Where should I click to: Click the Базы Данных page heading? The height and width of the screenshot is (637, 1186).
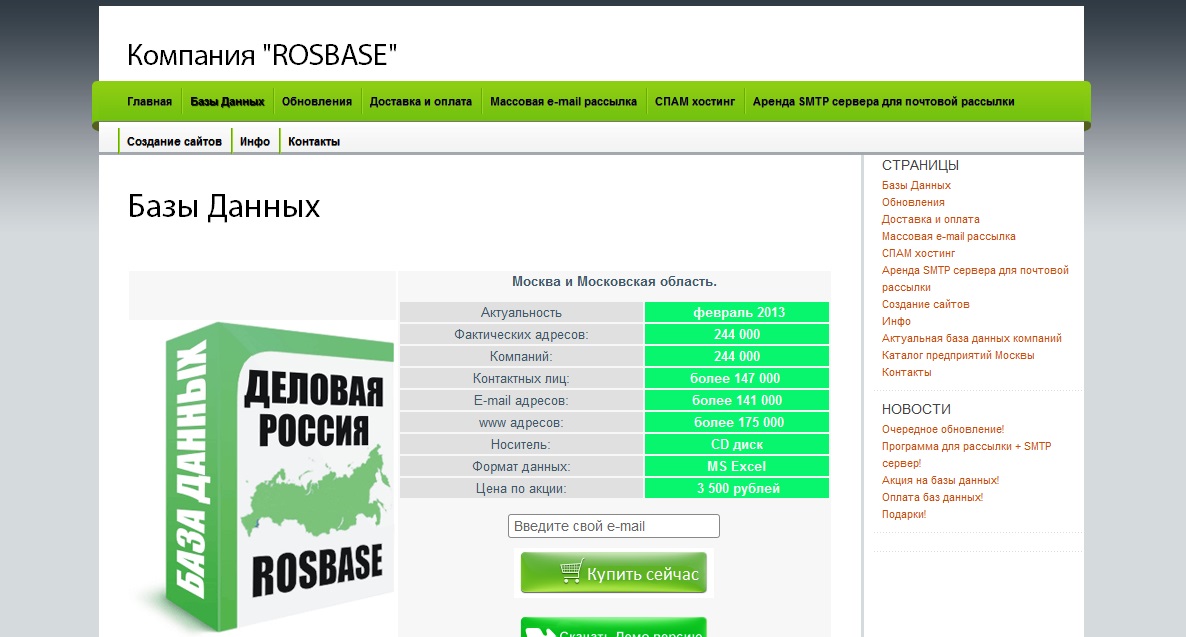click(x=224, y=207)
